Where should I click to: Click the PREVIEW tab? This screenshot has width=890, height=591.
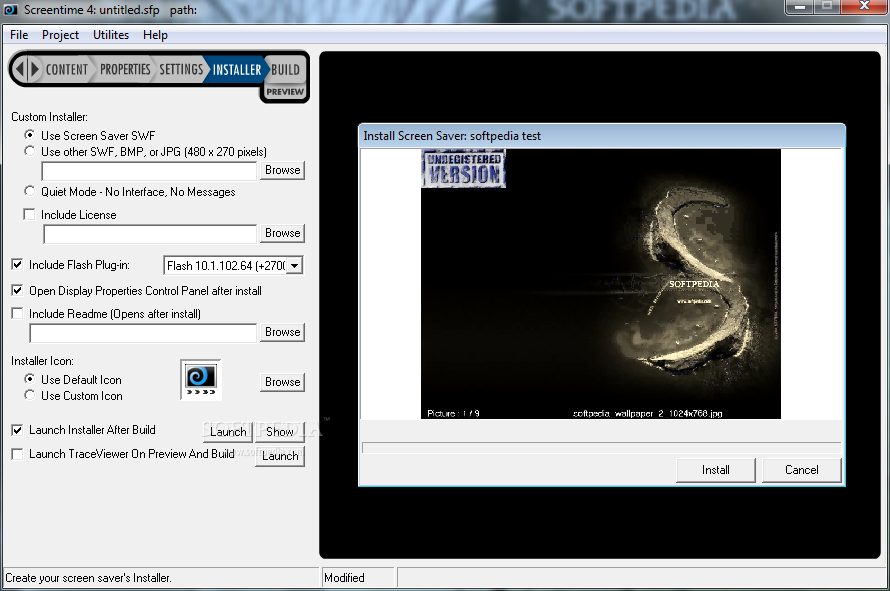tap(285, 92)
